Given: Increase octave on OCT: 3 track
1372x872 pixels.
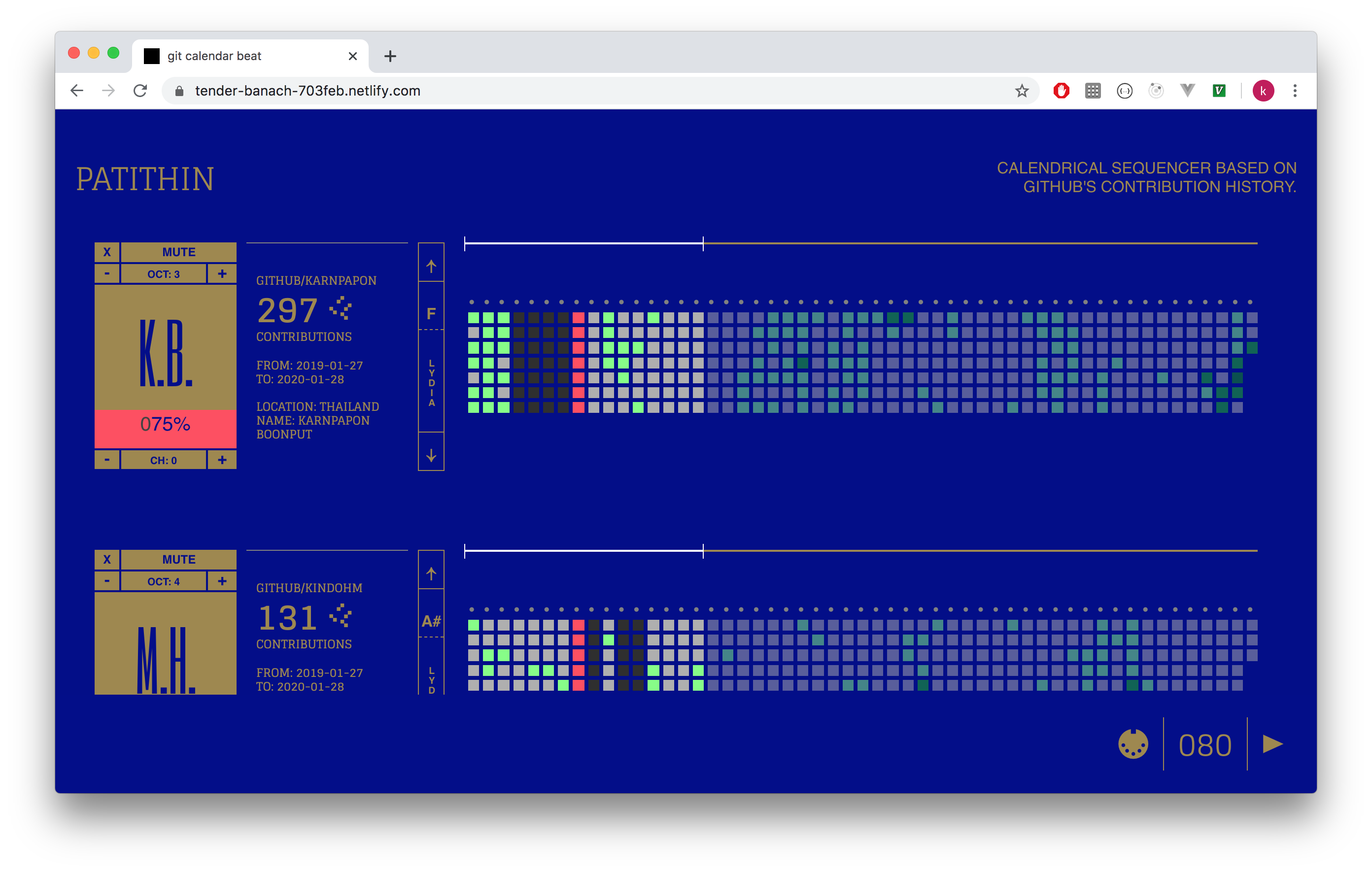Looking at the screenshot, I should pos(222,274).
